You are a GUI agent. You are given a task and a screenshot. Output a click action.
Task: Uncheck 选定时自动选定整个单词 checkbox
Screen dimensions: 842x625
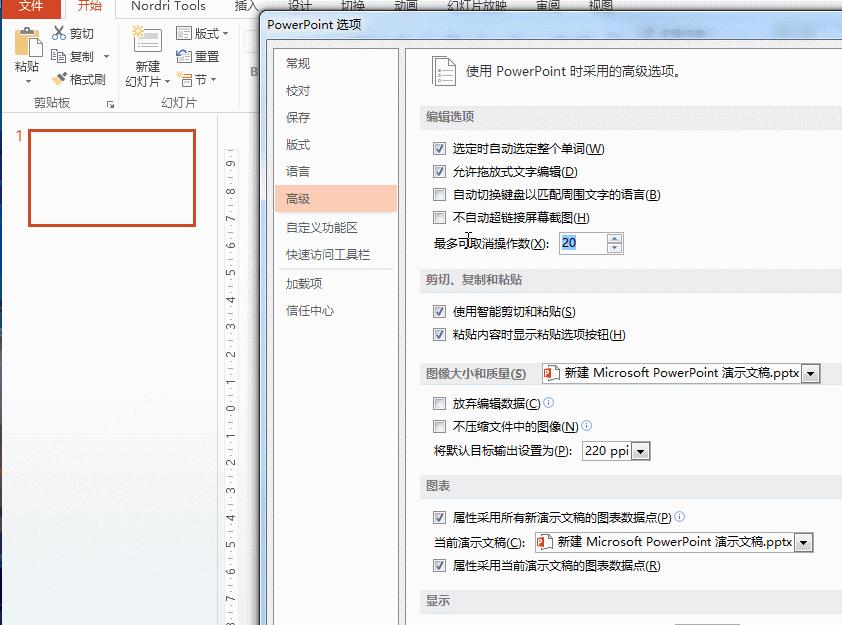tap(439, 149)
